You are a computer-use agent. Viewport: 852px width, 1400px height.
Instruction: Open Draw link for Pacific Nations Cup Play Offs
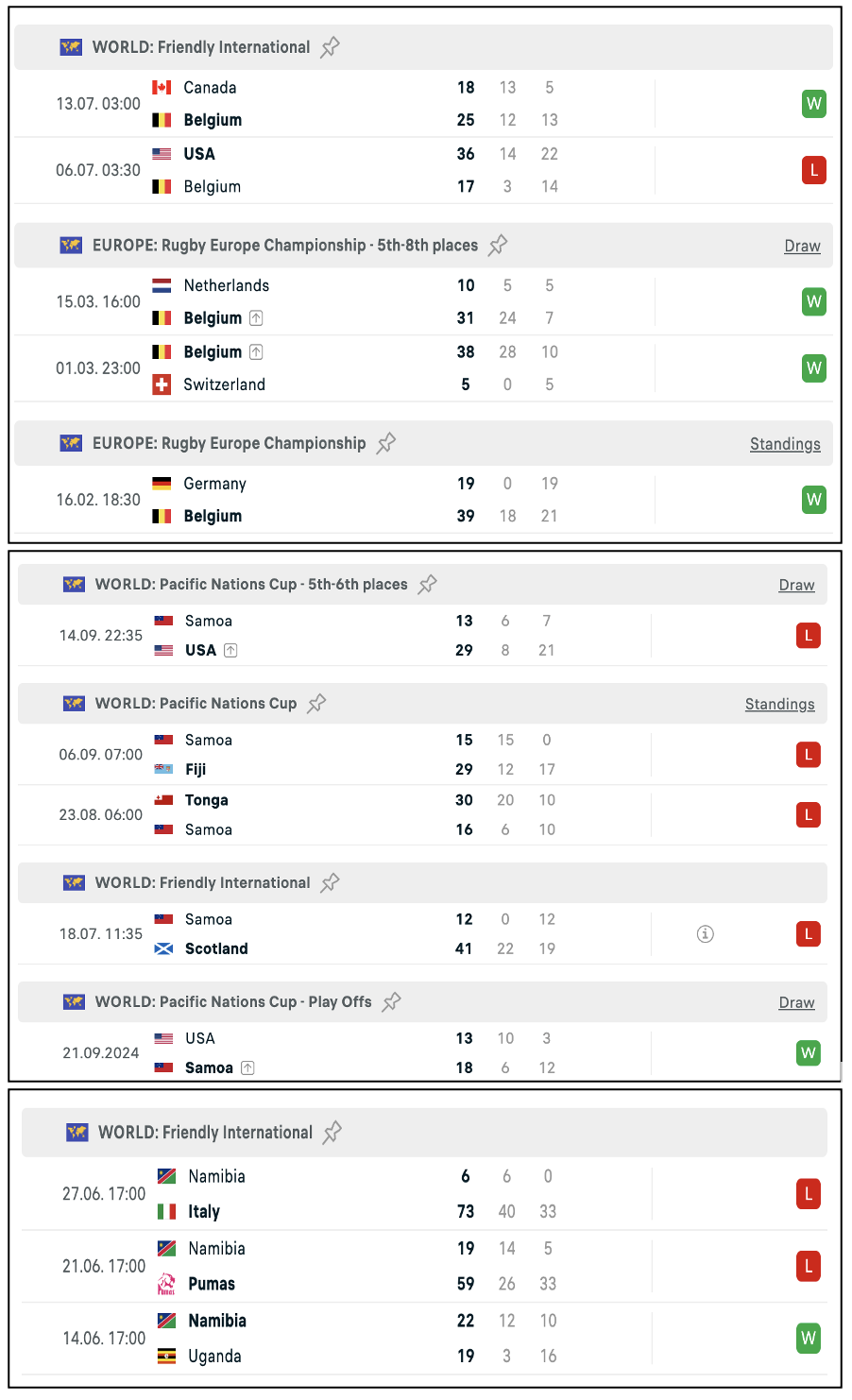pyautogui.click(x=796, y=1003)
